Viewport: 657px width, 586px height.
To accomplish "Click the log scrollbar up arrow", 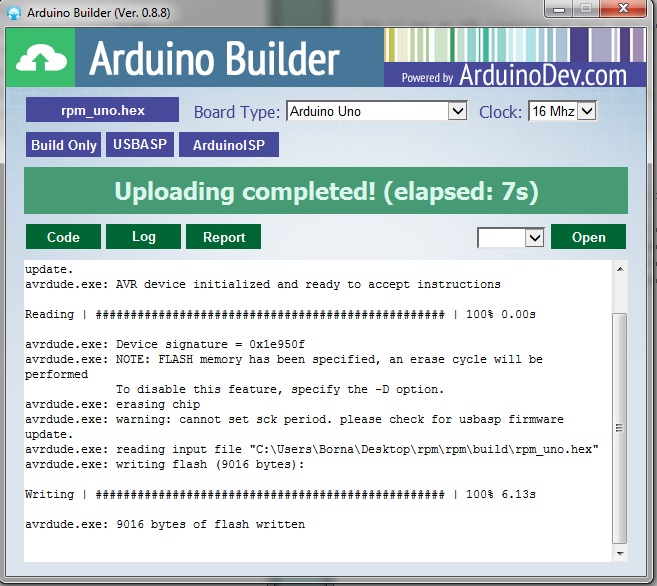I will click(x=620, y=269).
